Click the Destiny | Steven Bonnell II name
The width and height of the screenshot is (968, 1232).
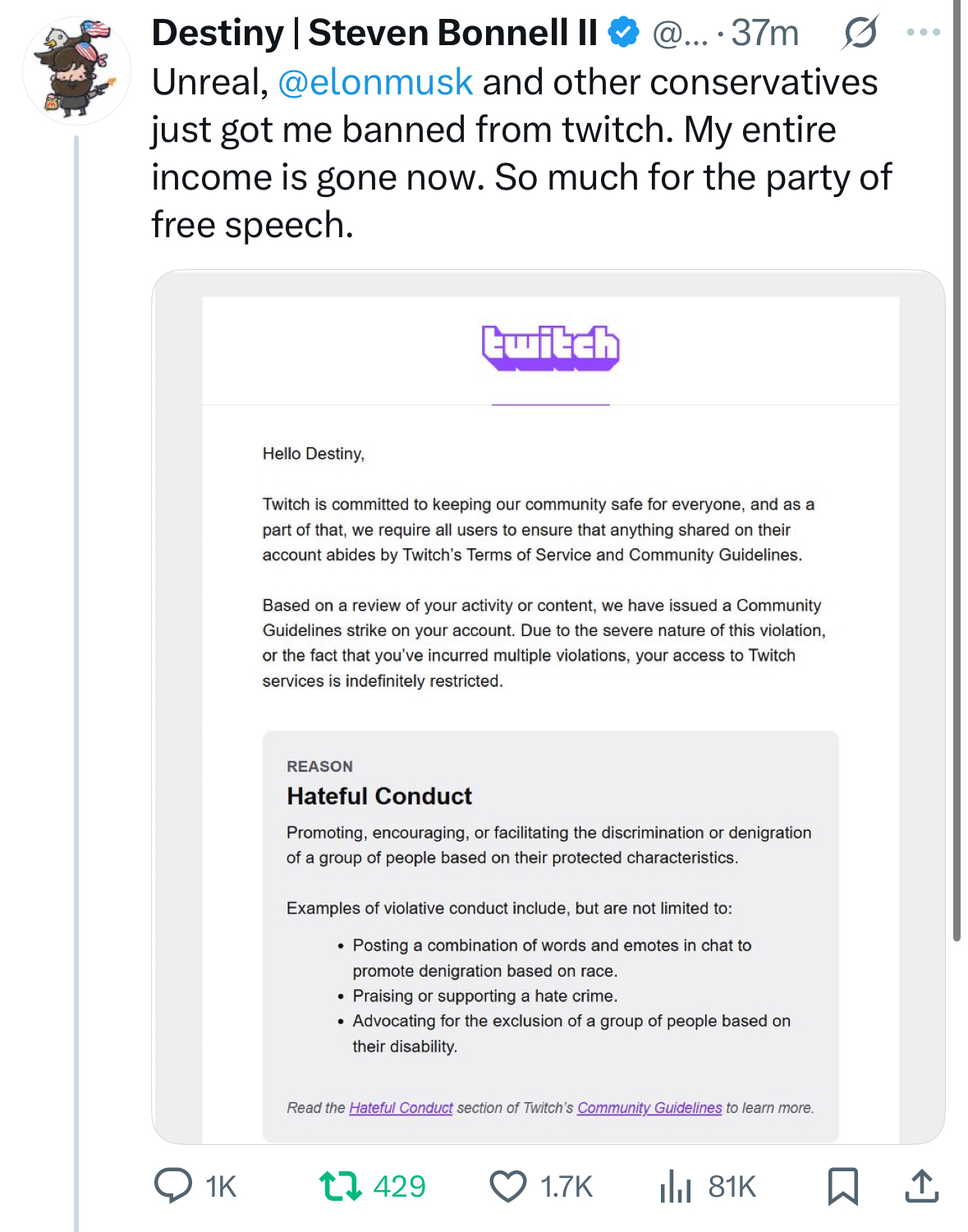point(374,33)
